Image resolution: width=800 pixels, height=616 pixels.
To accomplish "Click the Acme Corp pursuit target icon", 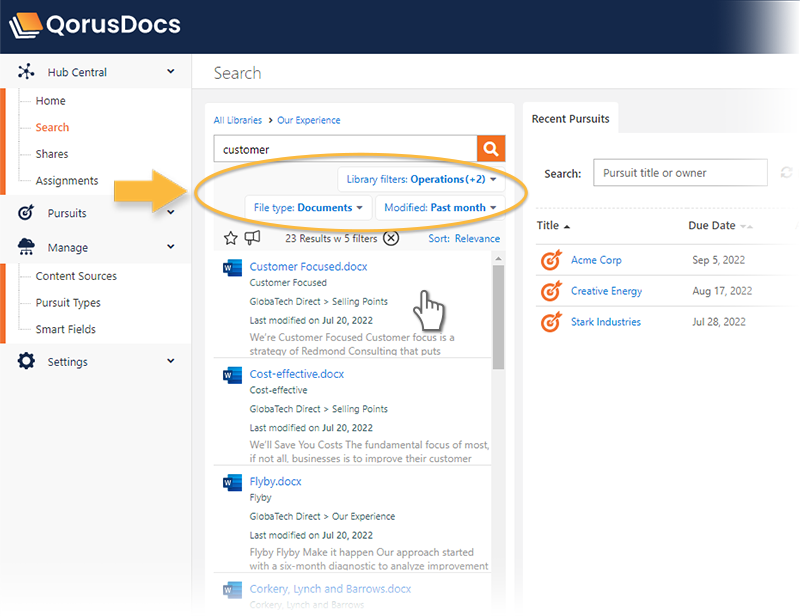I will click(551, 260).
